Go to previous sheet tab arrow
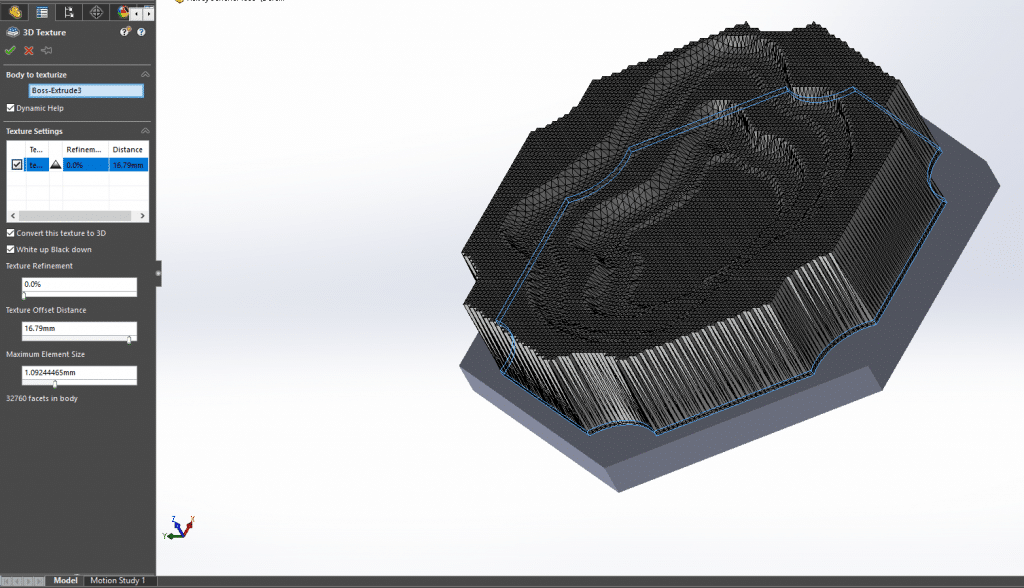Screen dimensions: 1024x588 (x=17, y=581)
